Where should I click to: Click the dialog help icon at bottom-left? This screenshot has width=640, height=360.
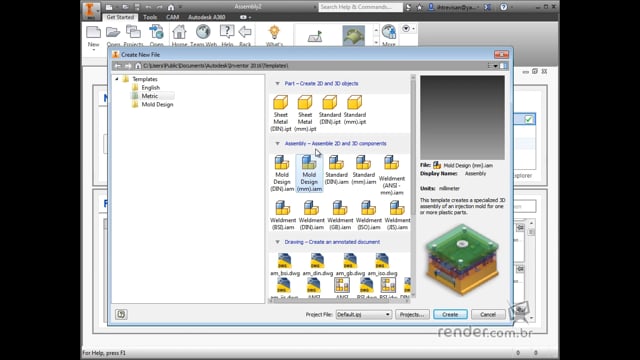point(121,314)
